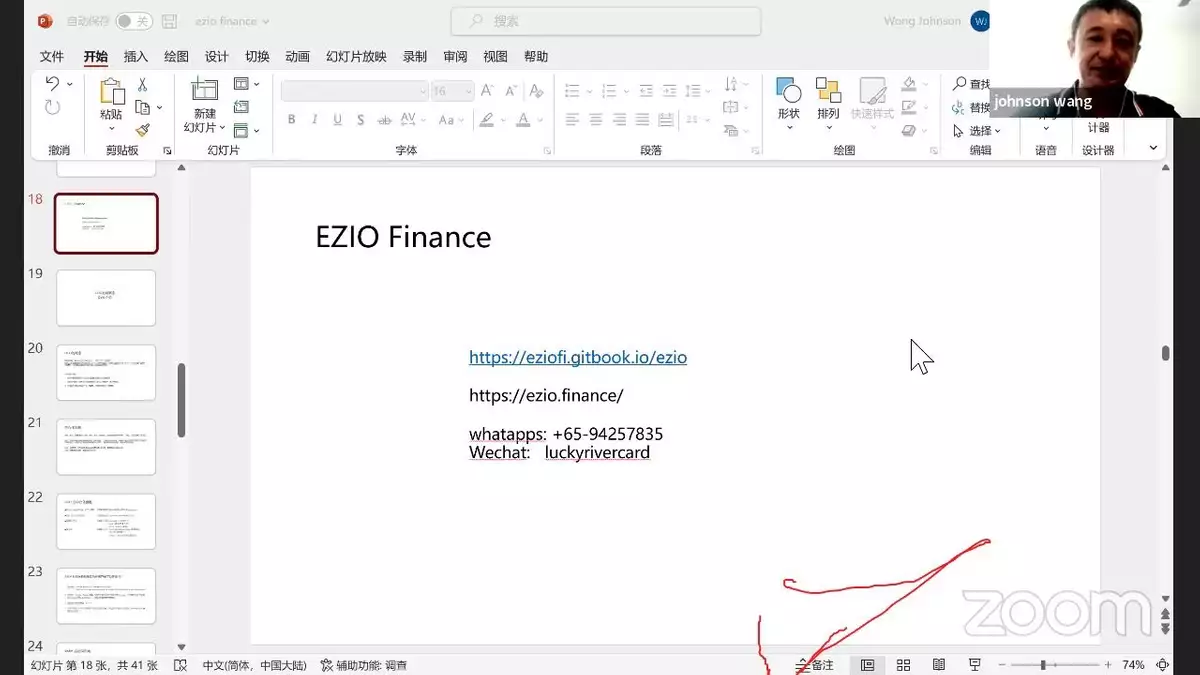Expand the Undo history arrow
This screenshot has height=675, width=1200.
69,85
